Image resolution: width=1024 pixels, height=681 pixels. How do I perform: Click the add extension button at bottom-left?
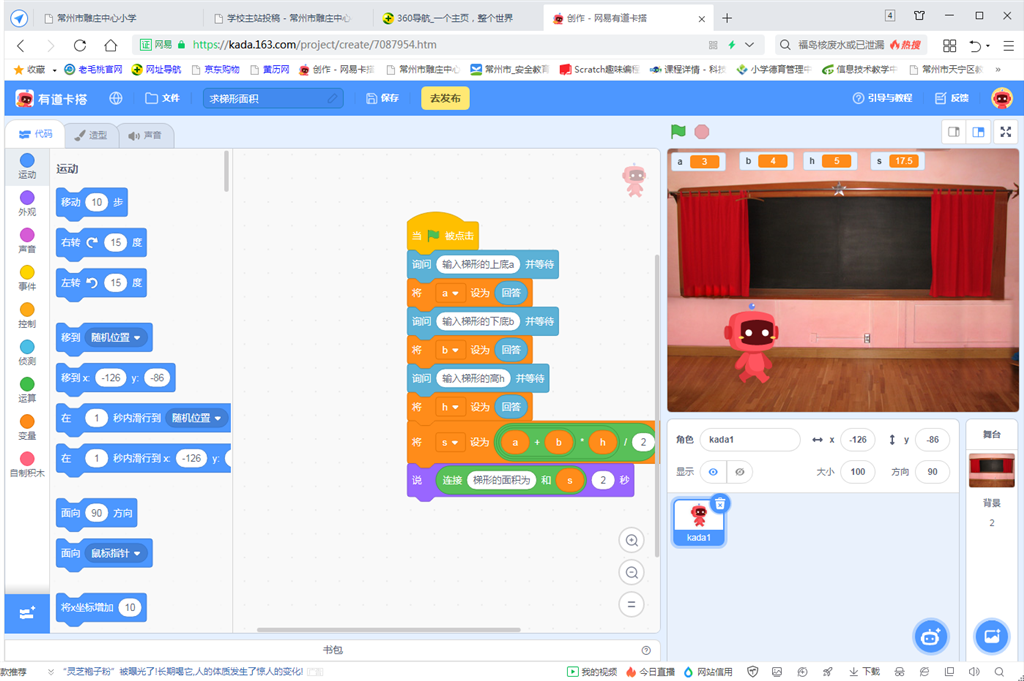(26, 613)
